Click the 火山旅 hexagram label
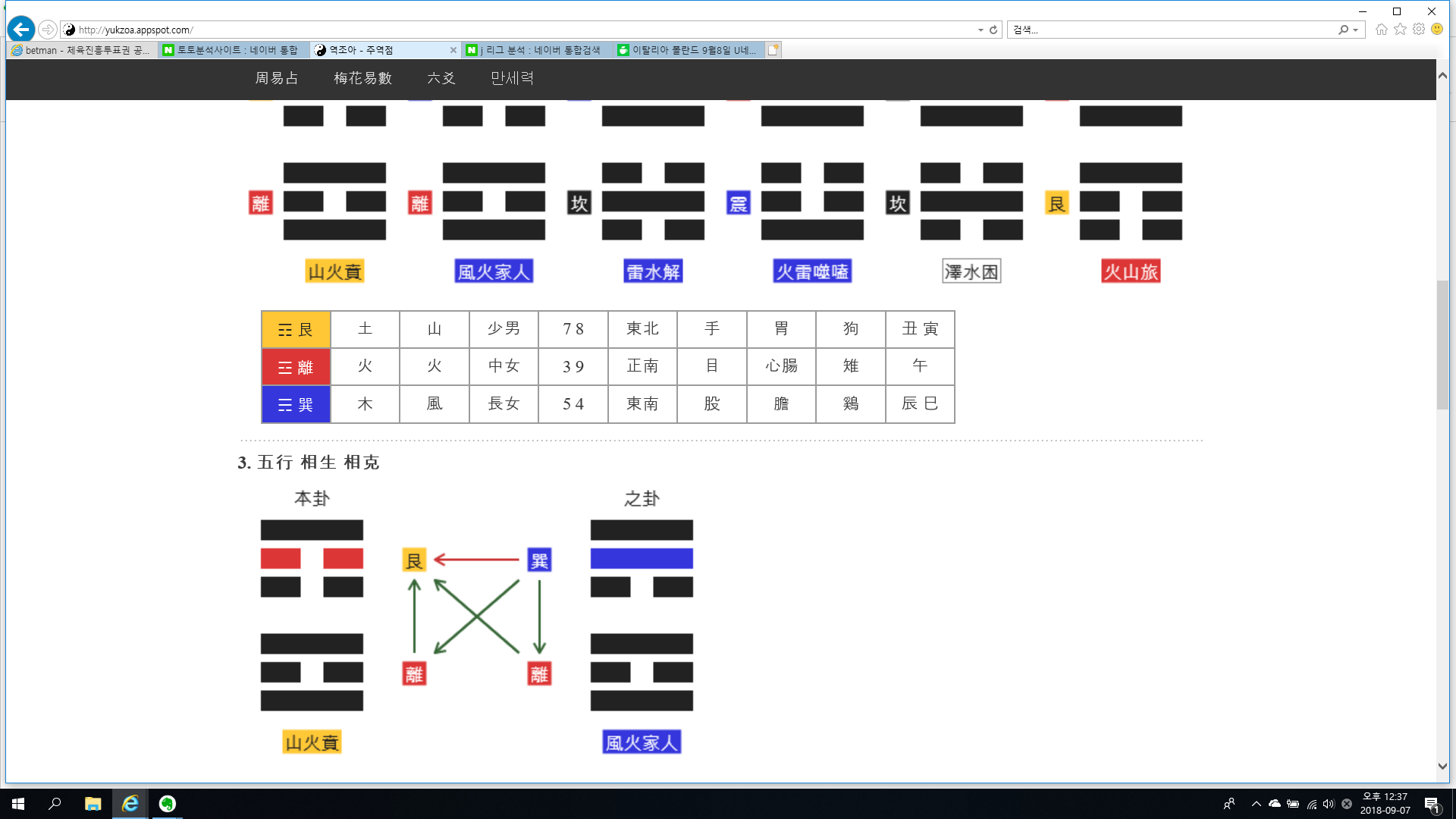1456x819 pixels. [x=1131, y=271]
